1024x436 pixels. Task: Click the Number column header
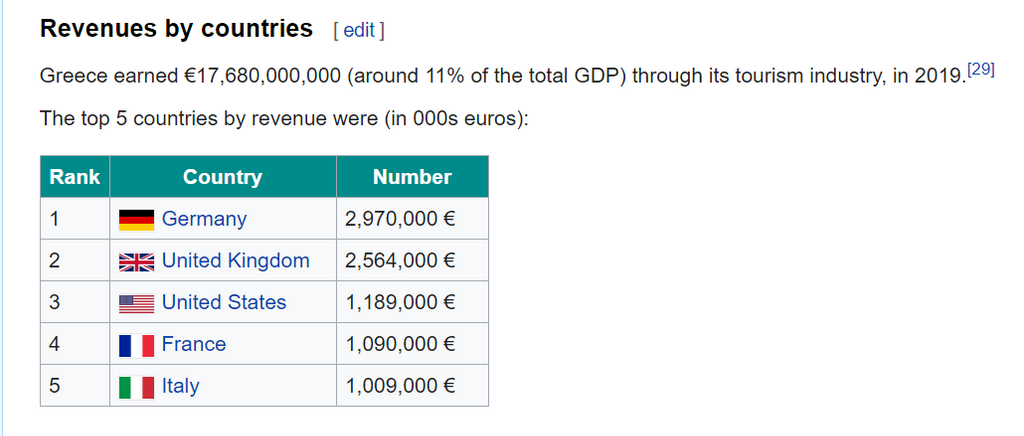click(412, 177)
